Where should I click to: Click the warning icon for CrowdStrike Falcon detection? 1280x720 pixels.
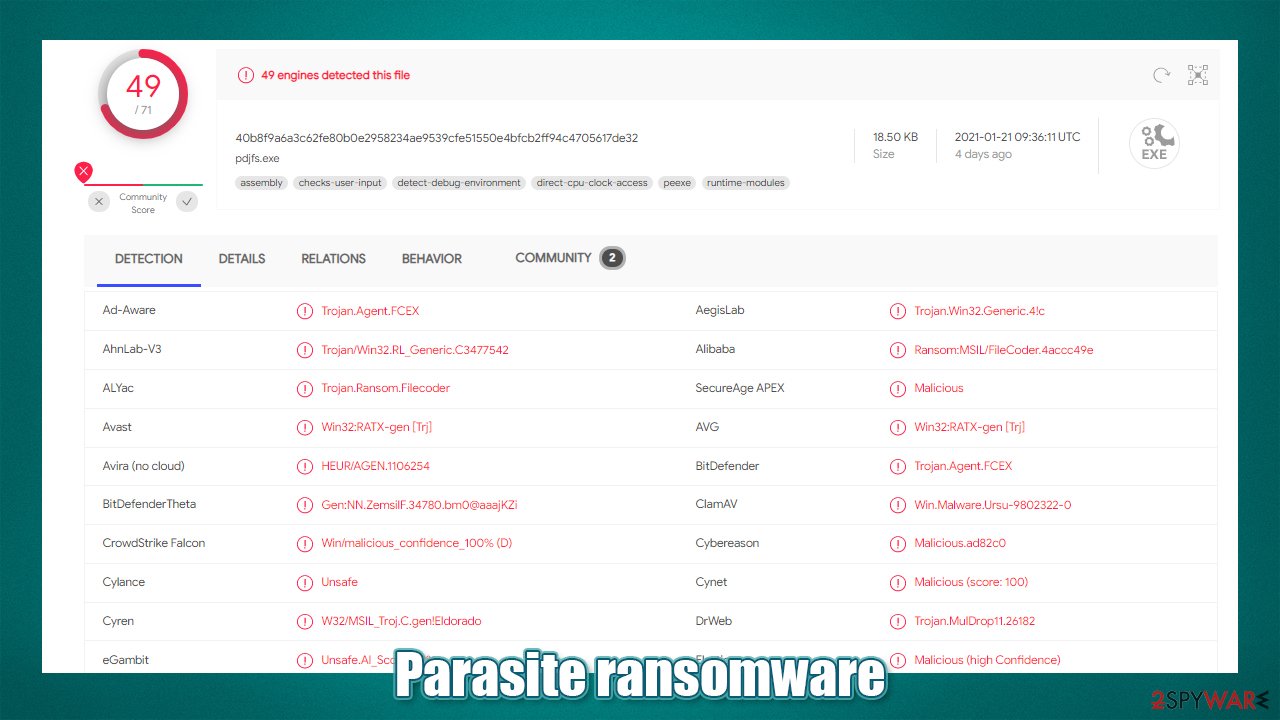click(305, 544)
